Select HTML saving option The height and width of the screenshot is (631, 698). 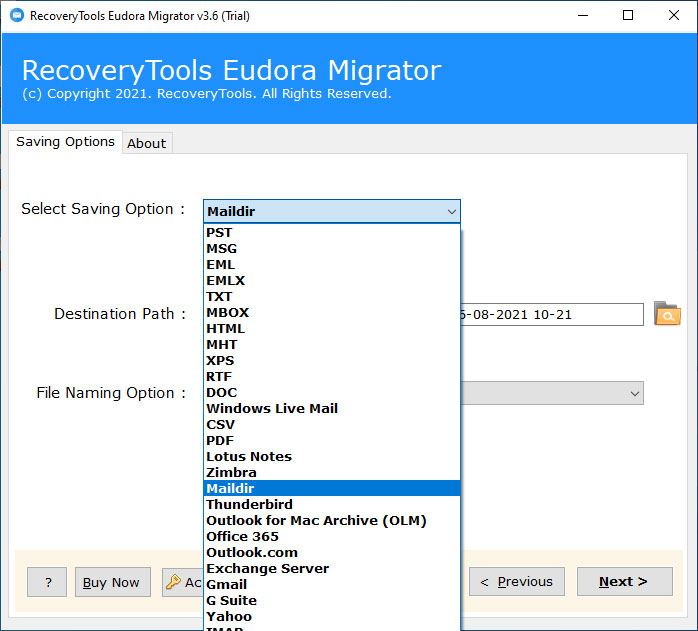pyautogui.click(x=332, y=329)
